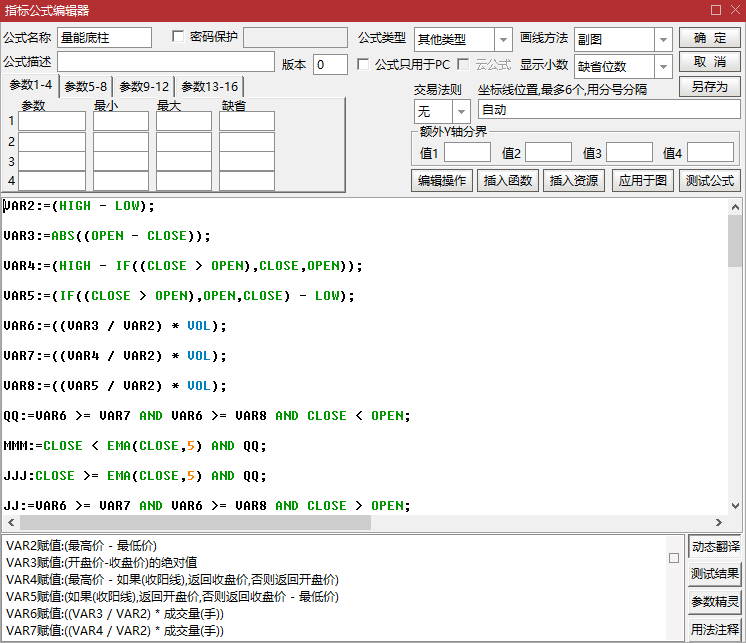Click the code line starting with 'JJ:=VAR6'

point(206,506)
